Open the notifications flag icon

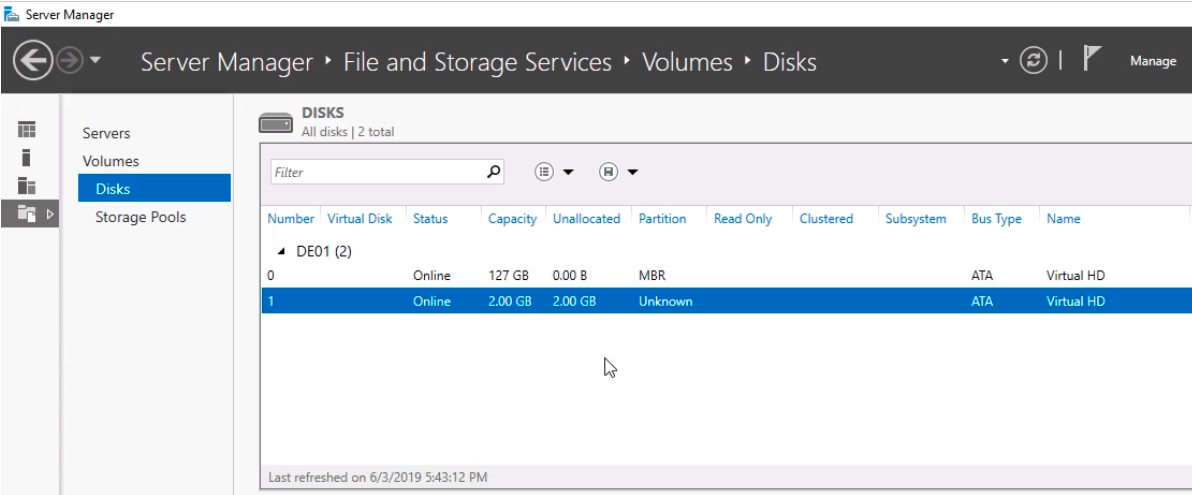pos(1092,60)
